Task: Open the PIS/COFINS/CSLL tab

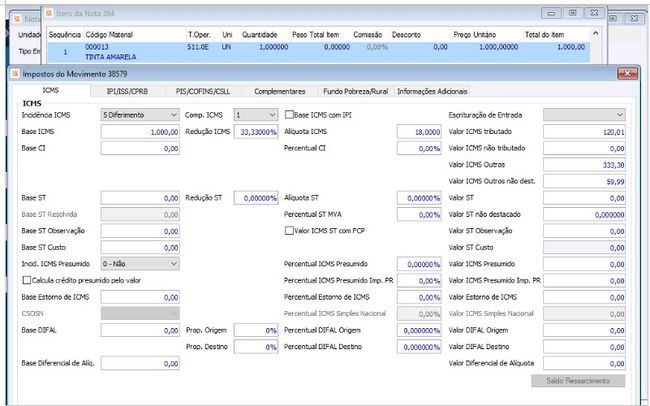Action: click(x=203, y=91)
